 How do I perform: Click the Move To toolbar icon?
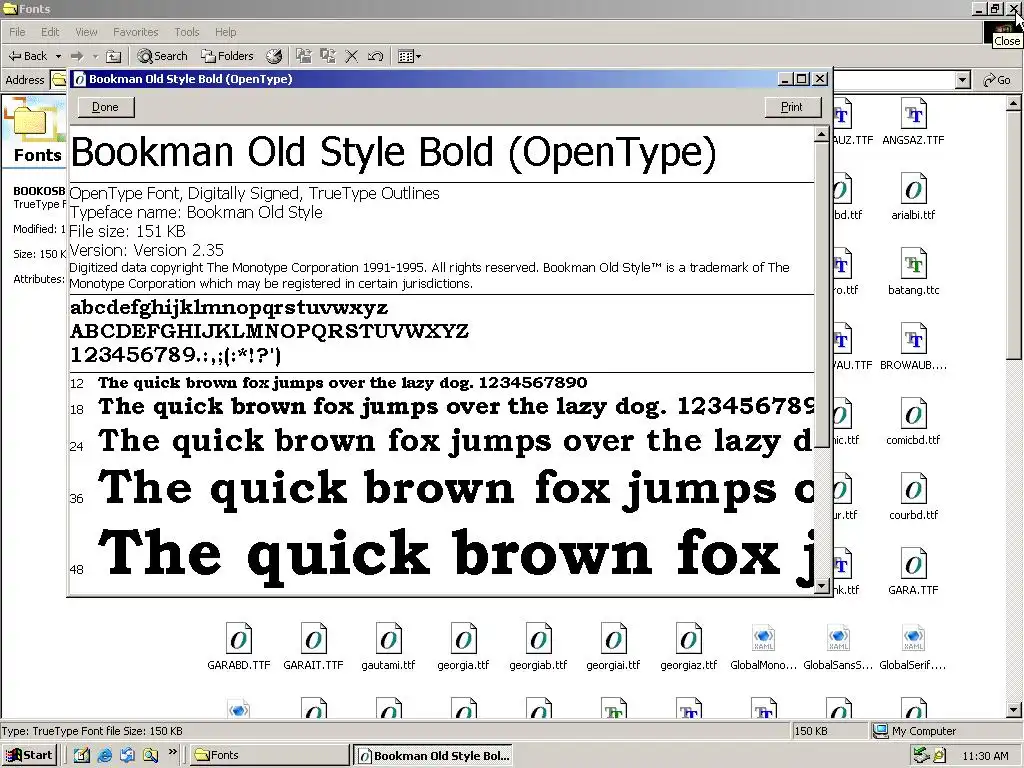[x=303, y=56]
